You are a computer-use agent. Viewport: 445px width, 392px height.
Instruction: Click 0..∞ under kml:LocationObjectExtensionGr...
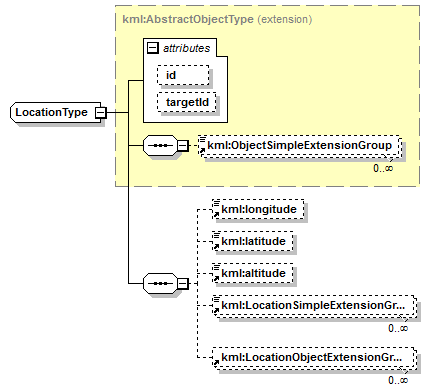tap(398, 380)
